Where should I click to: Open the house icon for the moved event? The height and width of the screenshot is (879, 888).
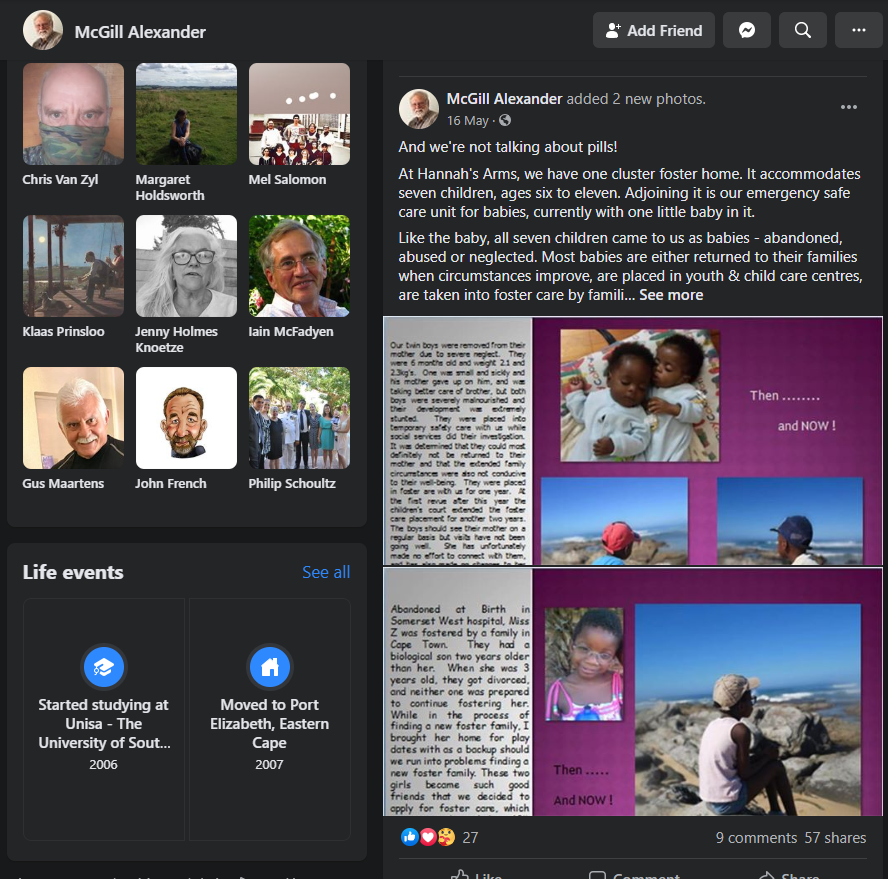coord(270,667)
